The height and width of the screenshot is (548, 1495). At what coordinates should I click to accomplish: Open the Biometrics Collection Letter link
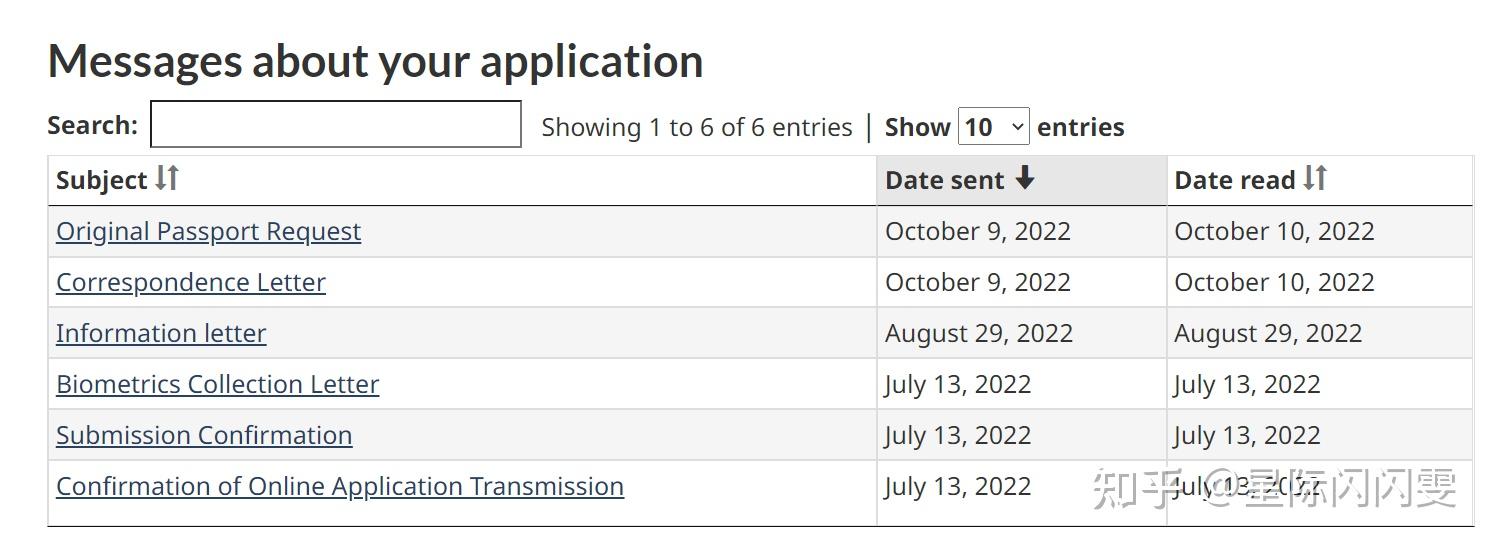217,384
